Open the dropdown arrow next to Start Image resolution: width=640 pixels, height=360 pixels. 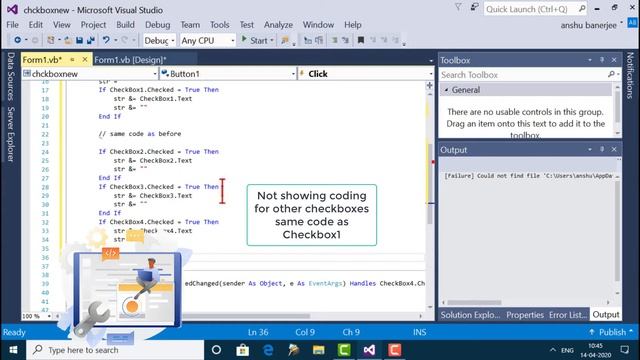(x=272, y=40)
